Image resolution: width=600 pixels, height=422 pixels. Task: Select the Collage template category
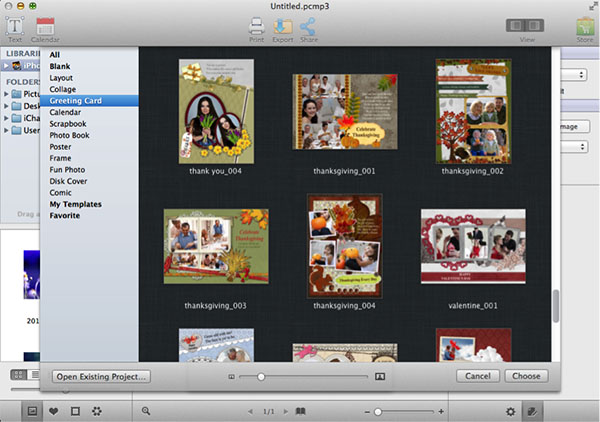(x=63, y=89)
